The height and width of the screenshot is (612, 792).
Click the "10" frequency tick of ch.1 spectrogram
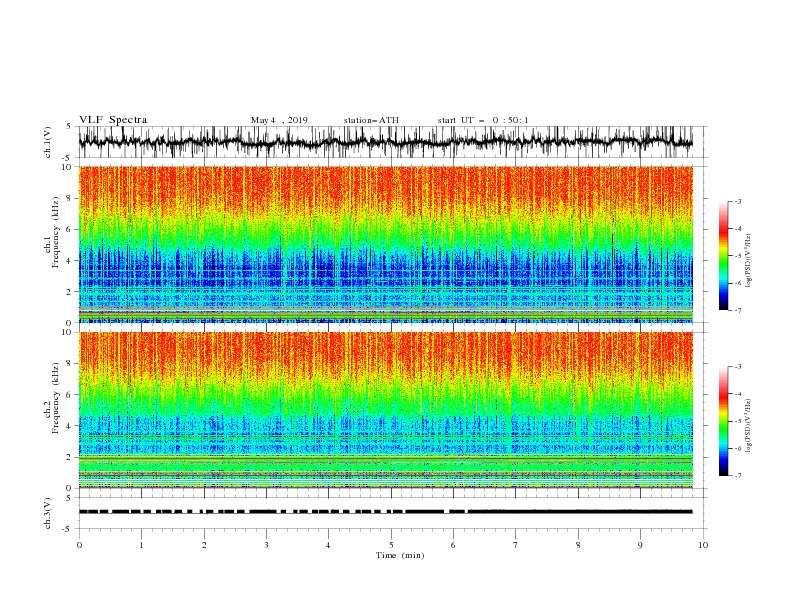pyautogui.click(x=67, y=167)
